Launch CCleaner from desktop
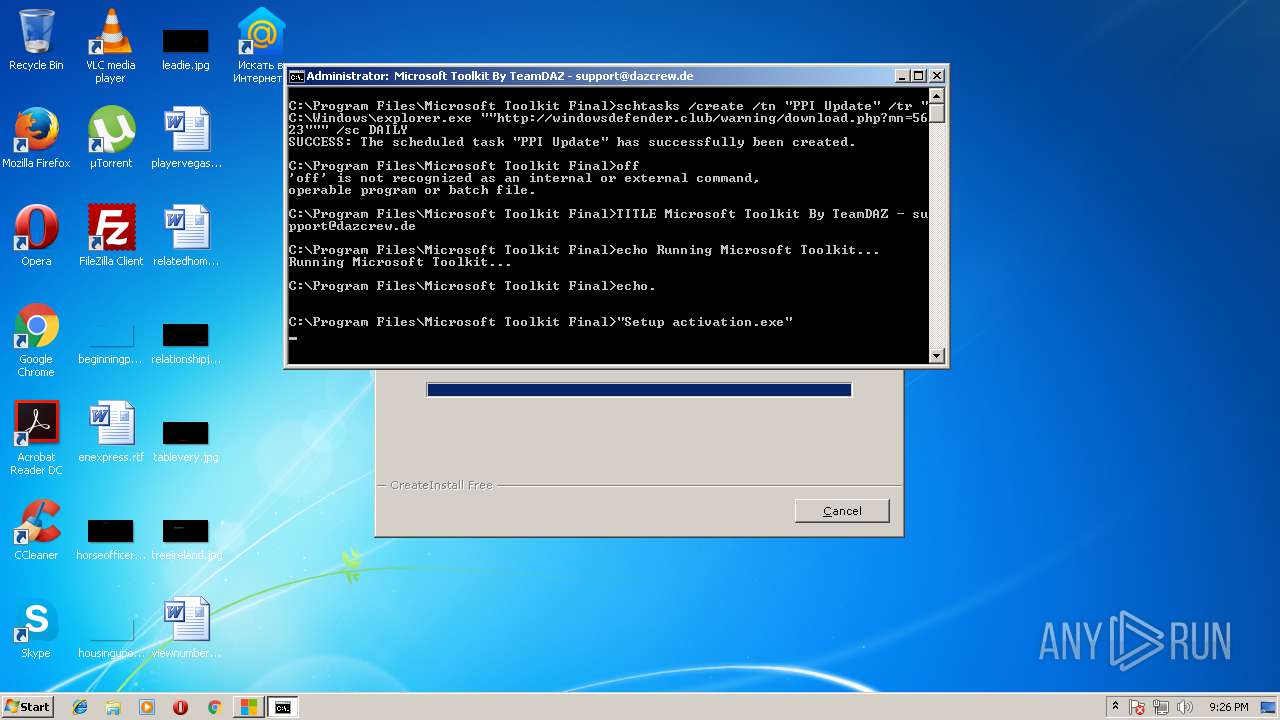The image size is (1280, 720). pyautogui.click(x=36, y=530)
